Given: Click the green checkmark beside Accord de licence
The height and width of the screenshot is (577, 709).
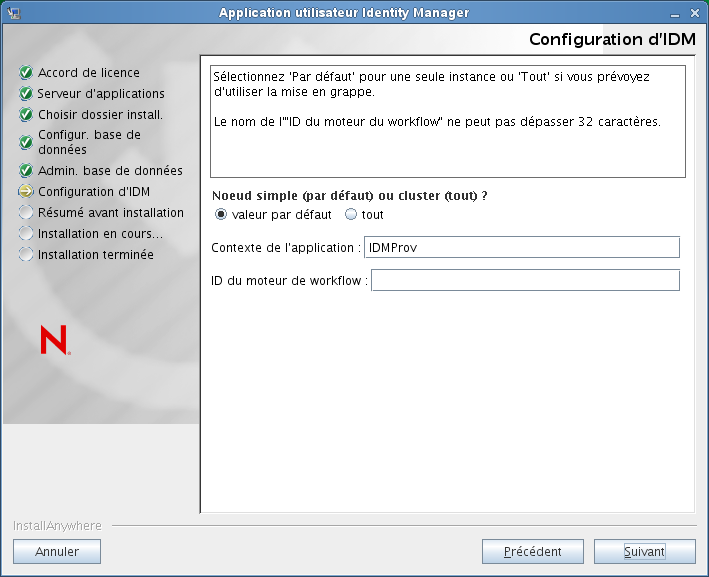Looking at the screenshot, I should [x=26, y=73].
